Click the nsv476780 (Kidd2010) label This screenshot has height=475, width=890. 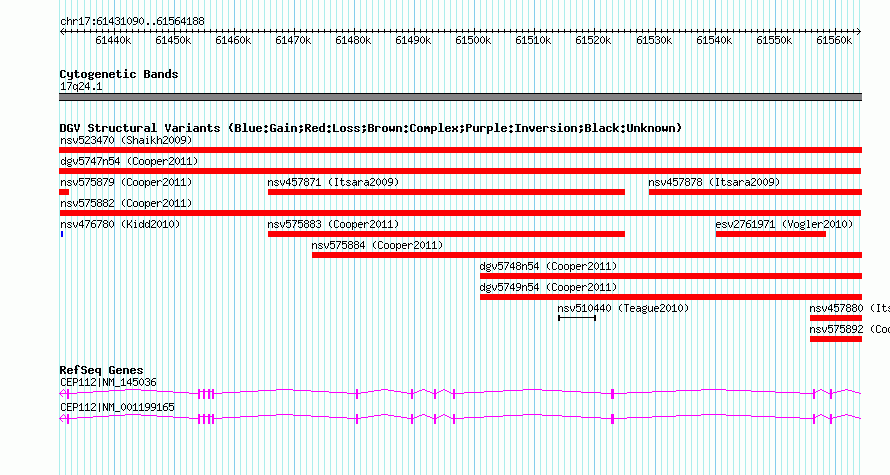click(120, 224)
